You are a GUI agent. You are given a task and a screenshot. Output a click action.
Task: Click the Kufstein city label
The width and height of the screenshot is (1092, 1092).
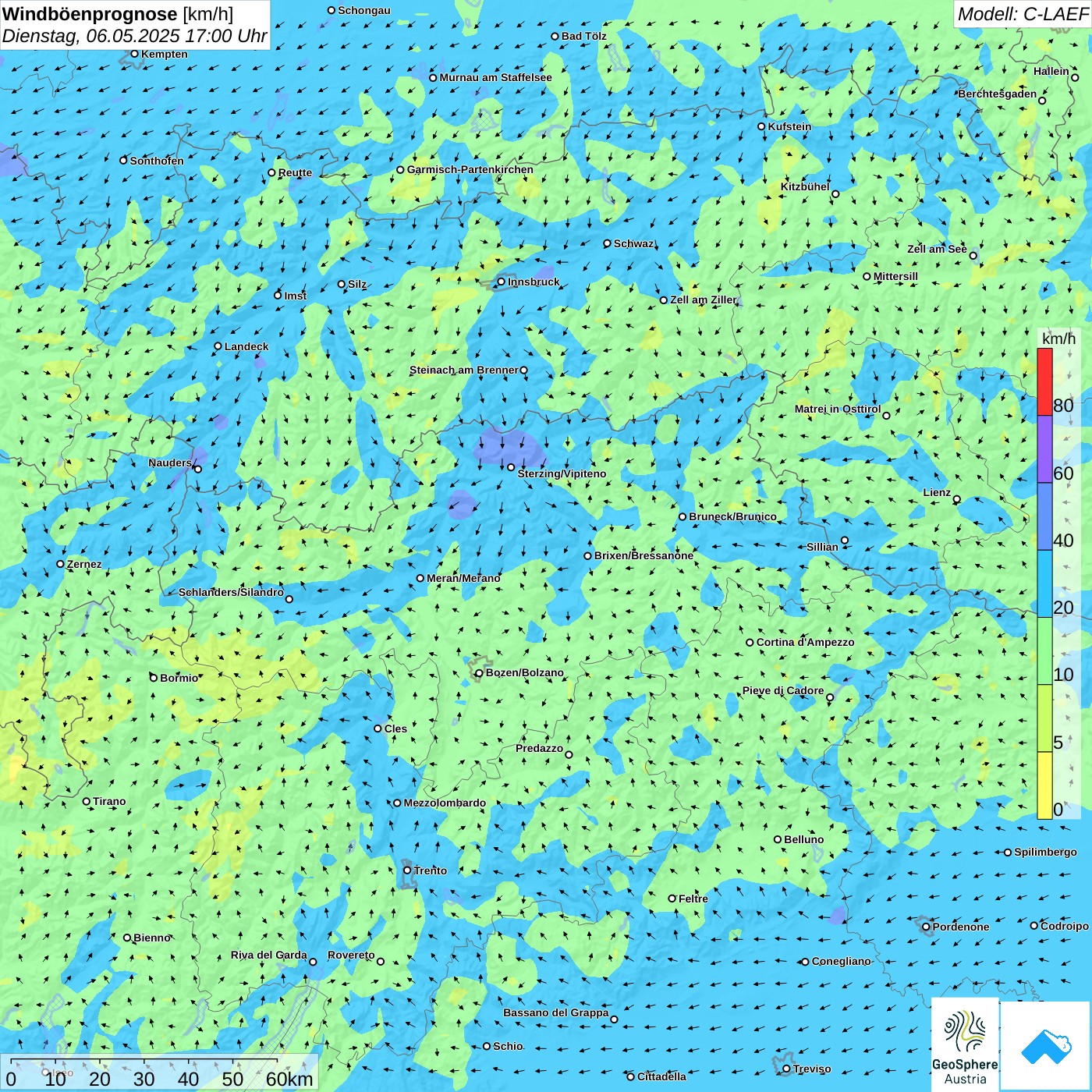click(790, 126)
